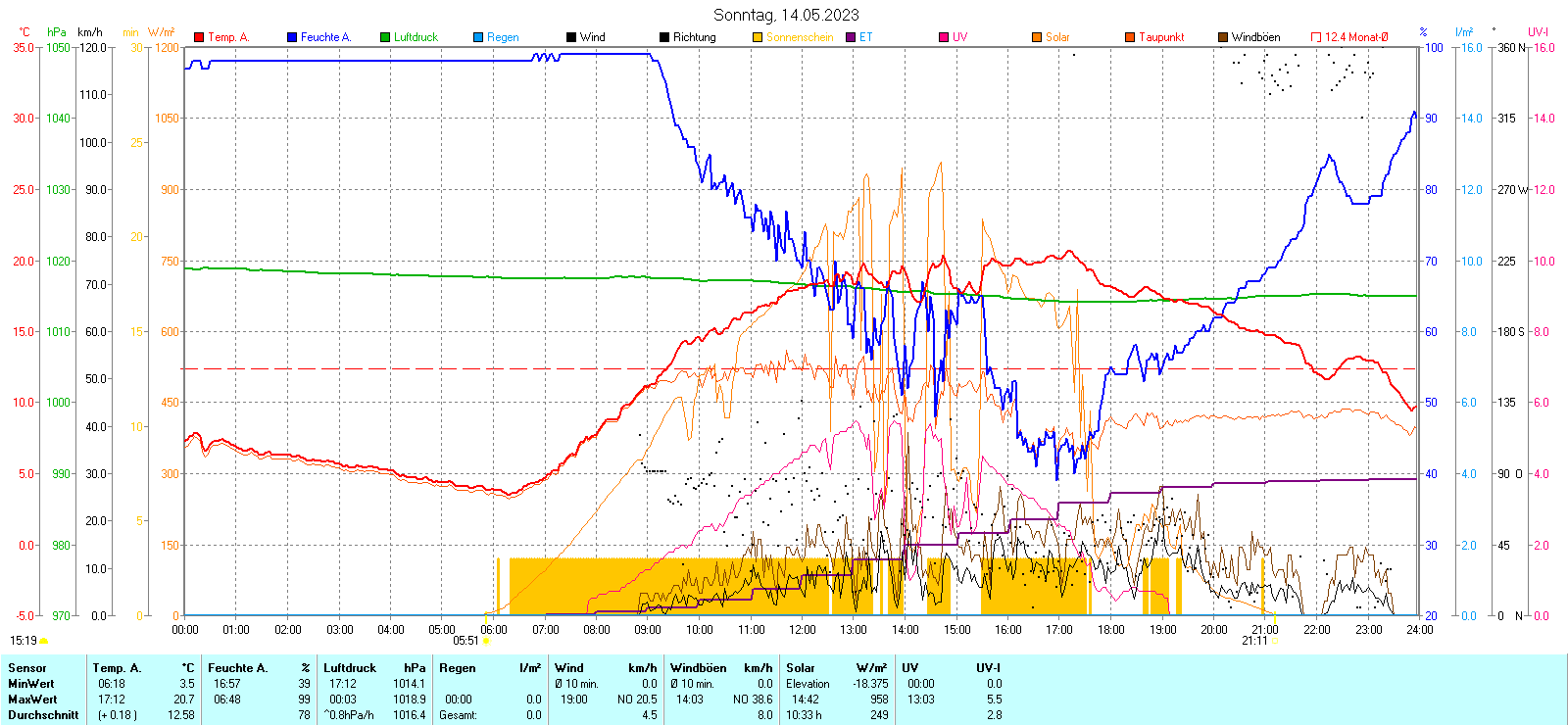
Task: Click the pink UV legend square
Action: pos(944,37)
